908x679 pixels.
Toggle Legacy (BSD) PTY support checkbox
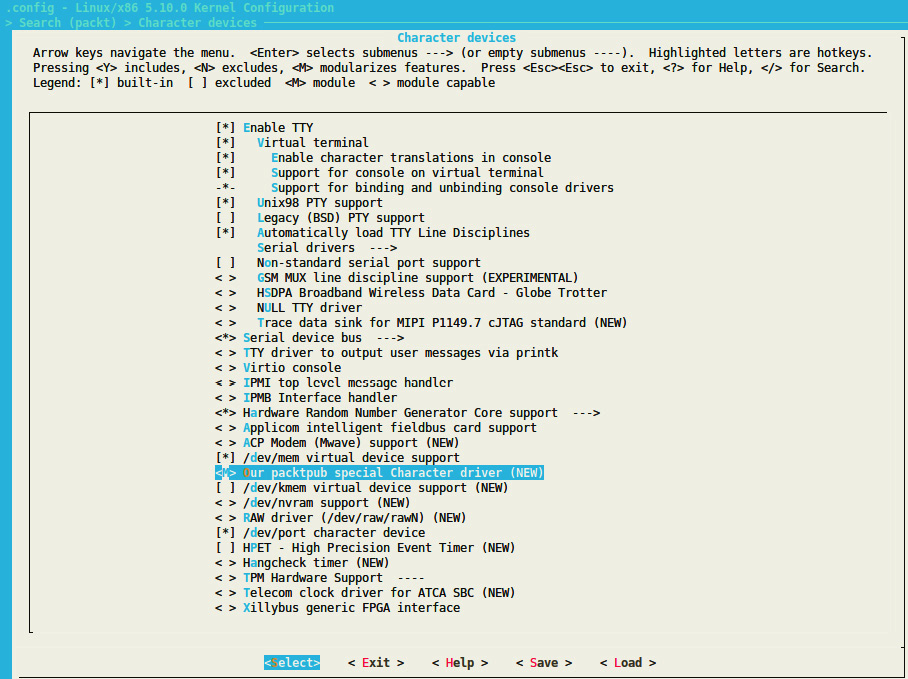[x=226, y=218]
